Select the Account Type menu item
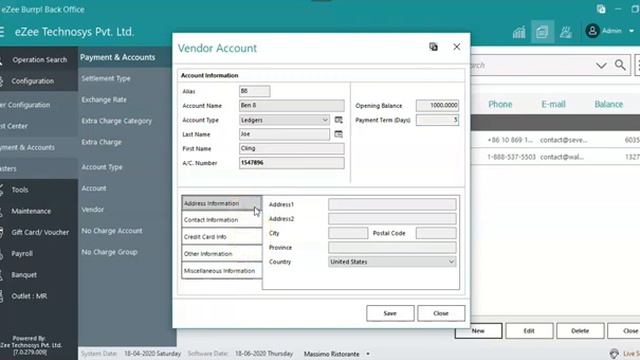 point(102,167)
